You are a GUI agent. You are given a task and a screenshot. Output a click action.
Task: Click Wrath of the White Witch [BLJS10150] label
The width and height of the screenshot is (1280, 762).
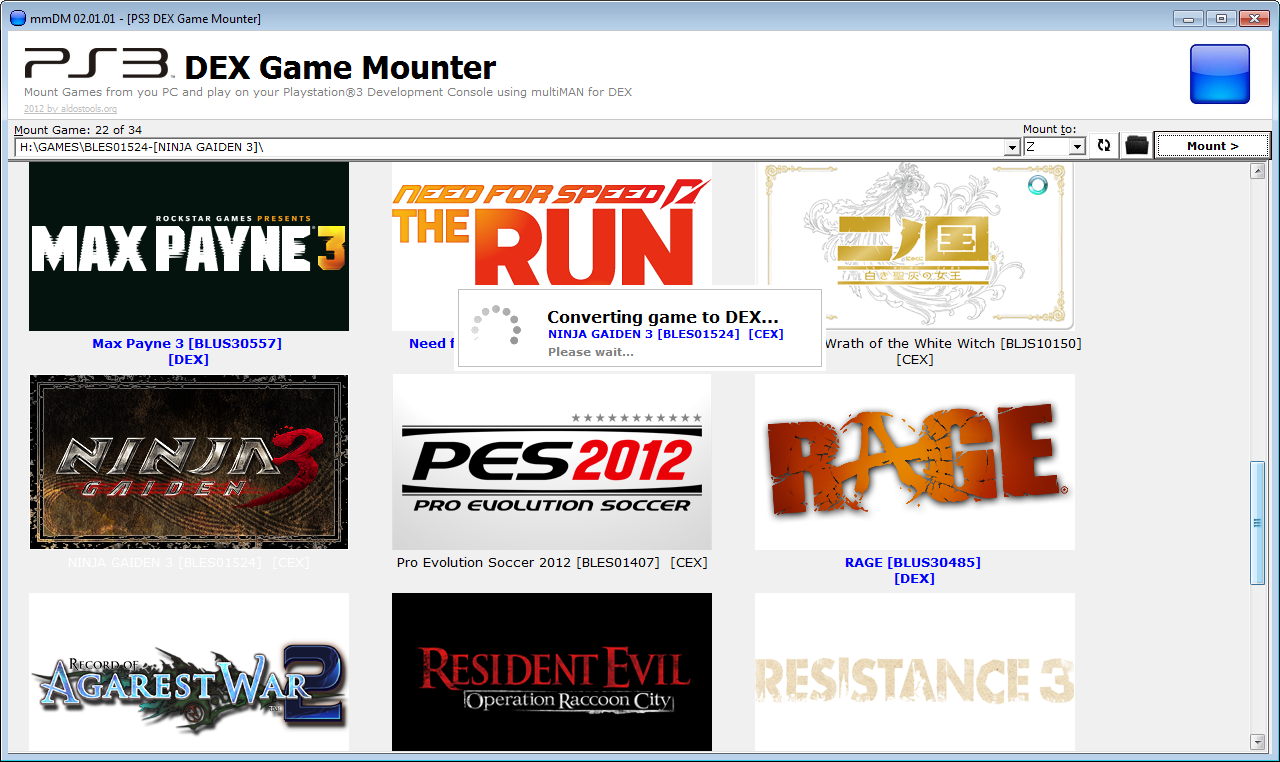[x=953, y=343]
